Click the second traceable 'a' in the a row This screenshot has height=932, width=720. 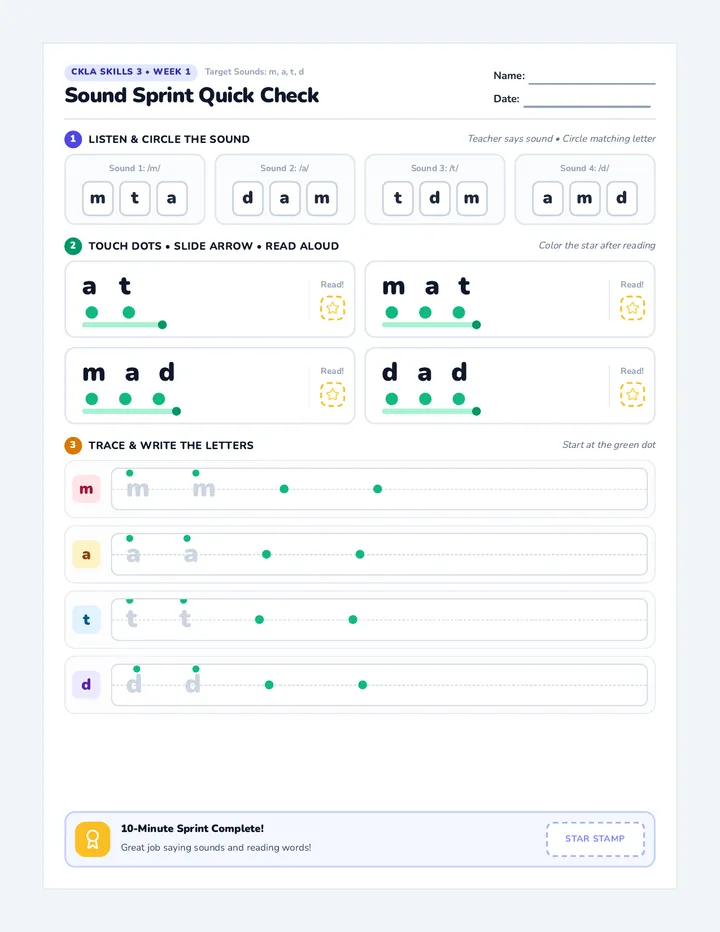tap(190, 555)
